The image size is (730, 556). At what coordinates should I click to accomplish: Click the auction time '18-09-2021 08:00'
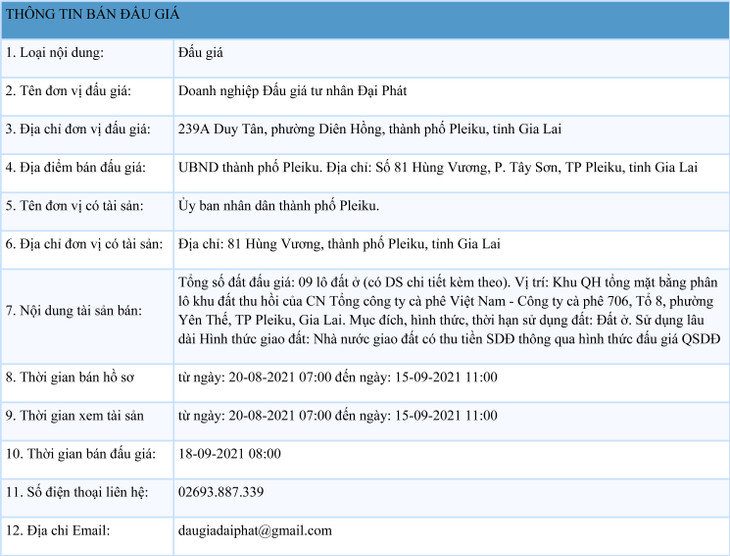coord(229,454)
